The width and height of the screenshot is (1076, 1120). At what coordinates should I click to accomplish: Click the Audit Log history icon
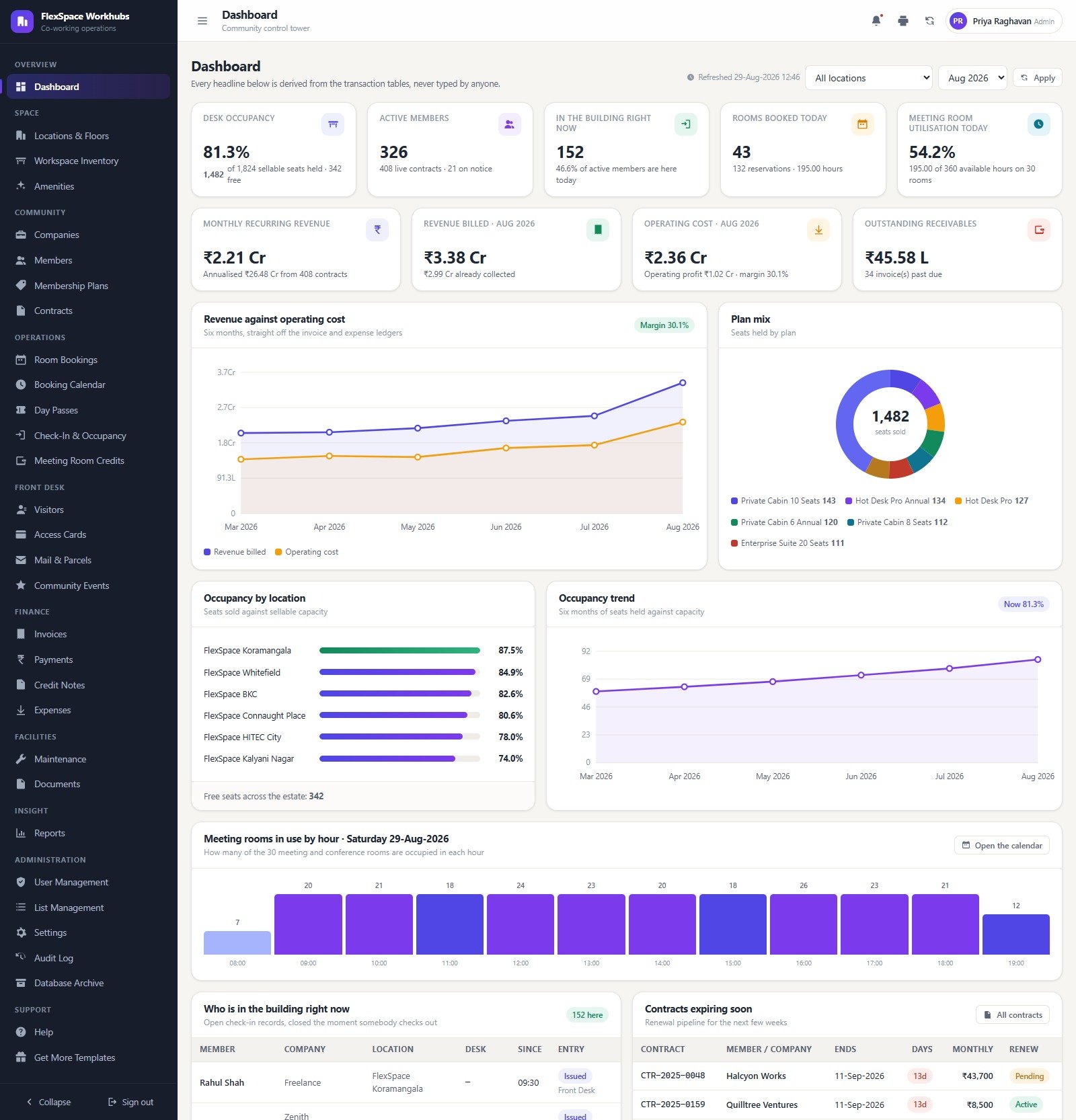click(x=21, y=958)
